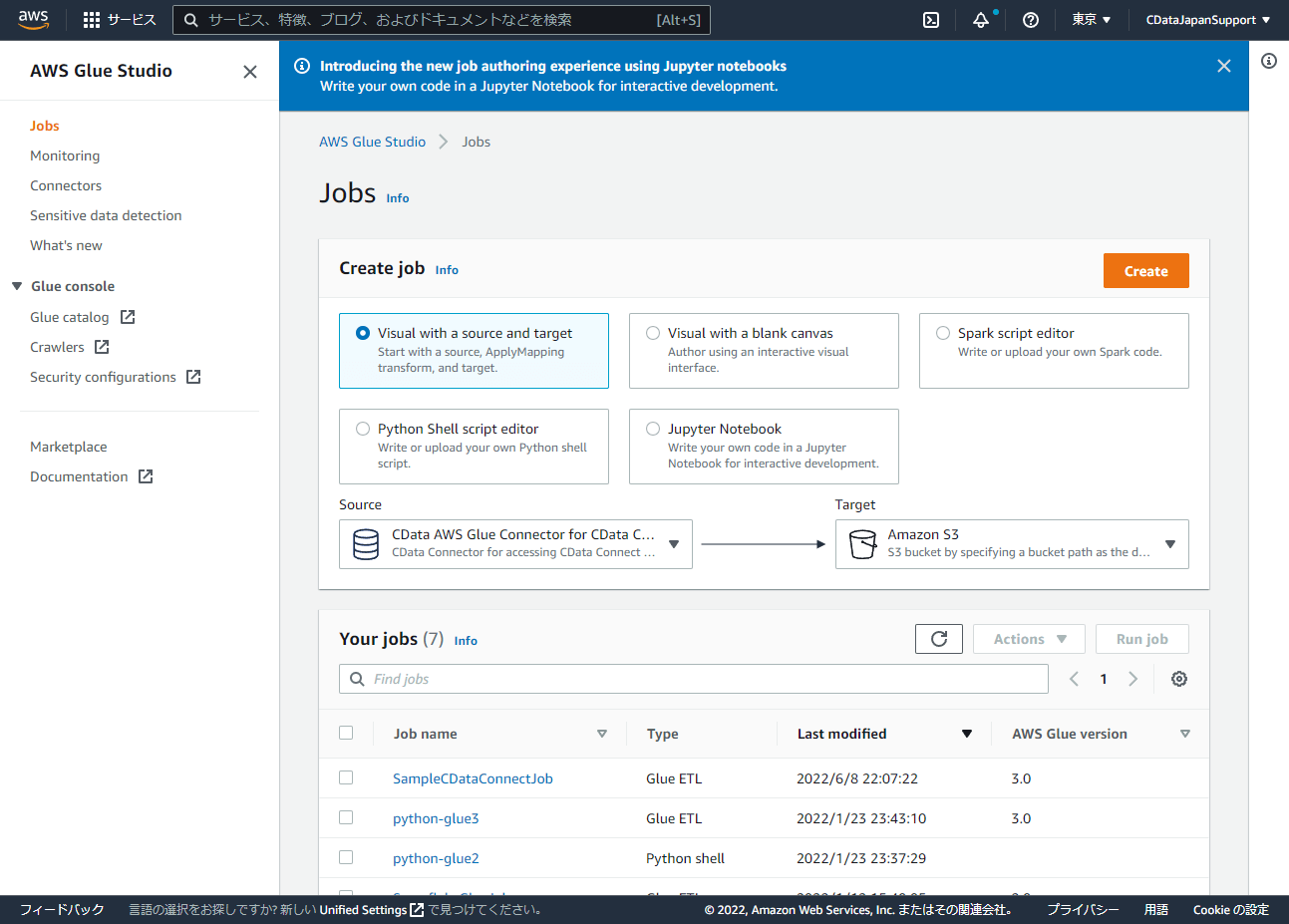Viewport: 1289px width, 924px height.
Task: Close the AWS Glue Studio side panel
Action: point(250,72)
